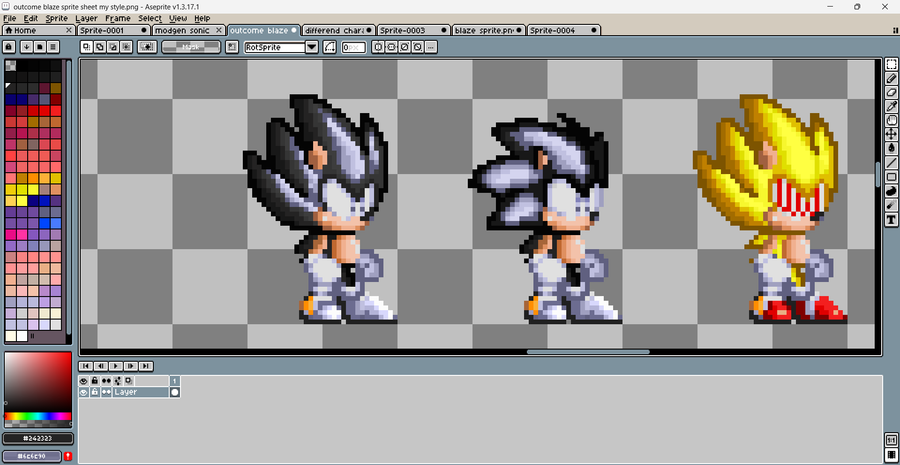Viewport: 900px width, 465px height.
Task: Choose the Replace selection mode icon
Action: [x=86, y=47]
